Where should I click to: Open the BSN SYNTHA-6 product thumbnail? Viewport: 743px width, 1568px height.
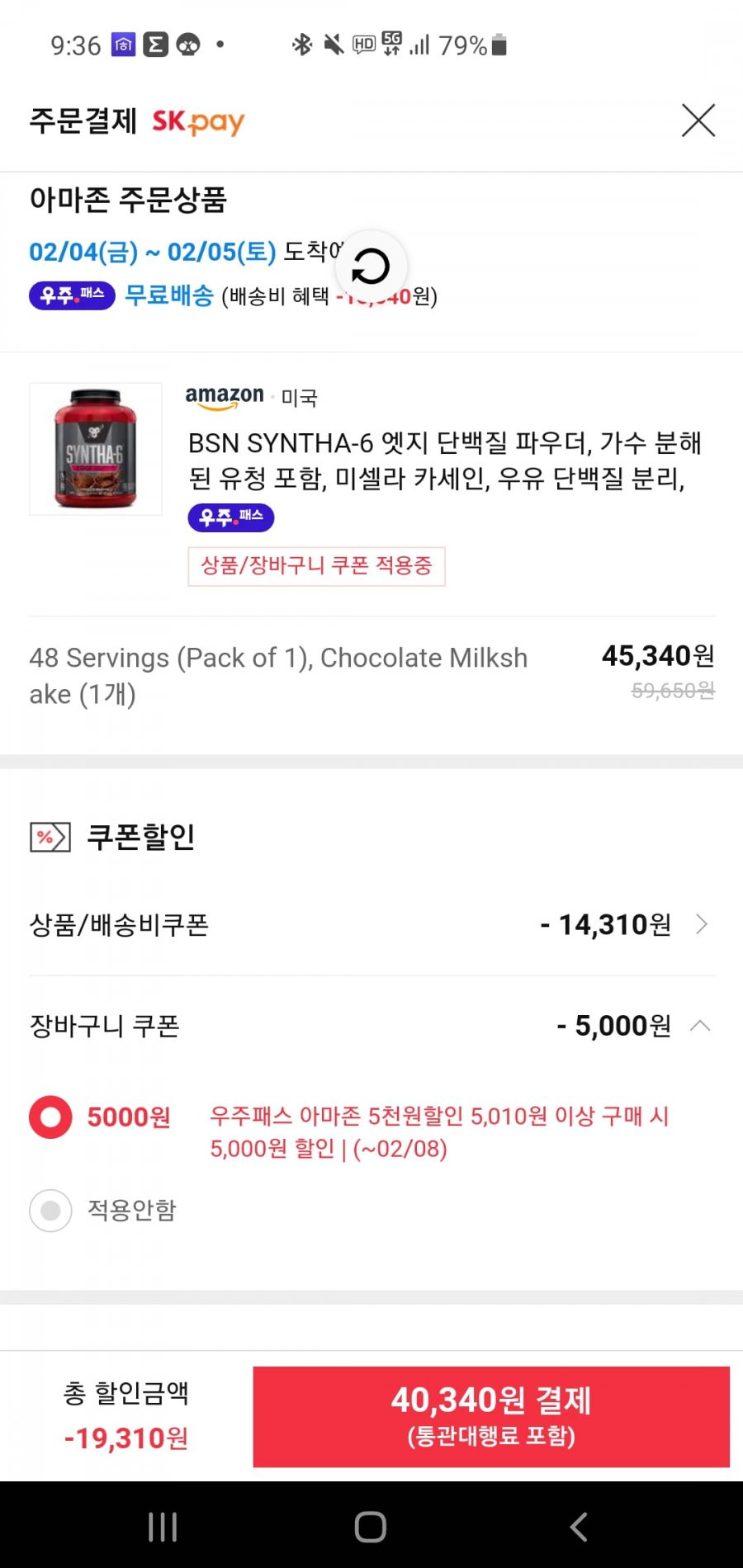pos(96,449)
